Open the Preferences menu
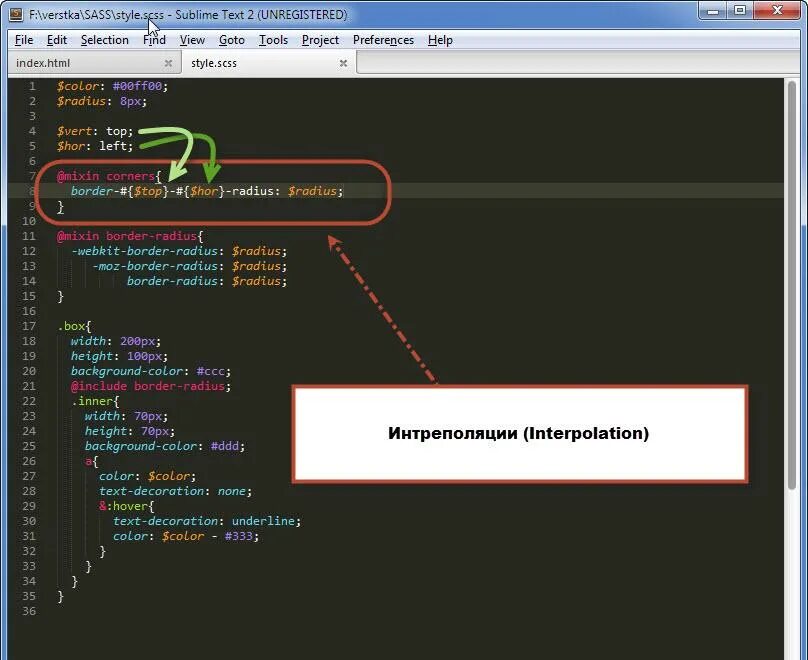Viewport: 808px width, 660px height. pyautogui.click(x=383, y=40)
